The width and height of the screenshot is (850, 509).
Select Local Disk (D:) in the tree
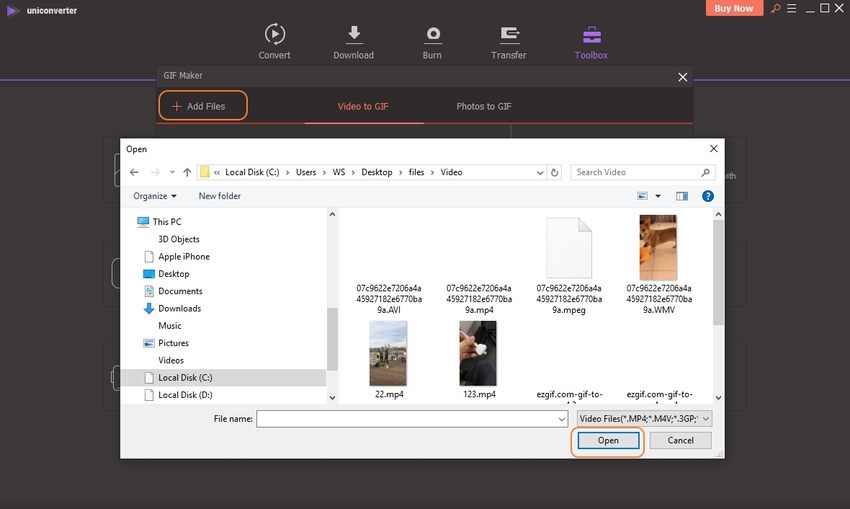click(185, 395)
